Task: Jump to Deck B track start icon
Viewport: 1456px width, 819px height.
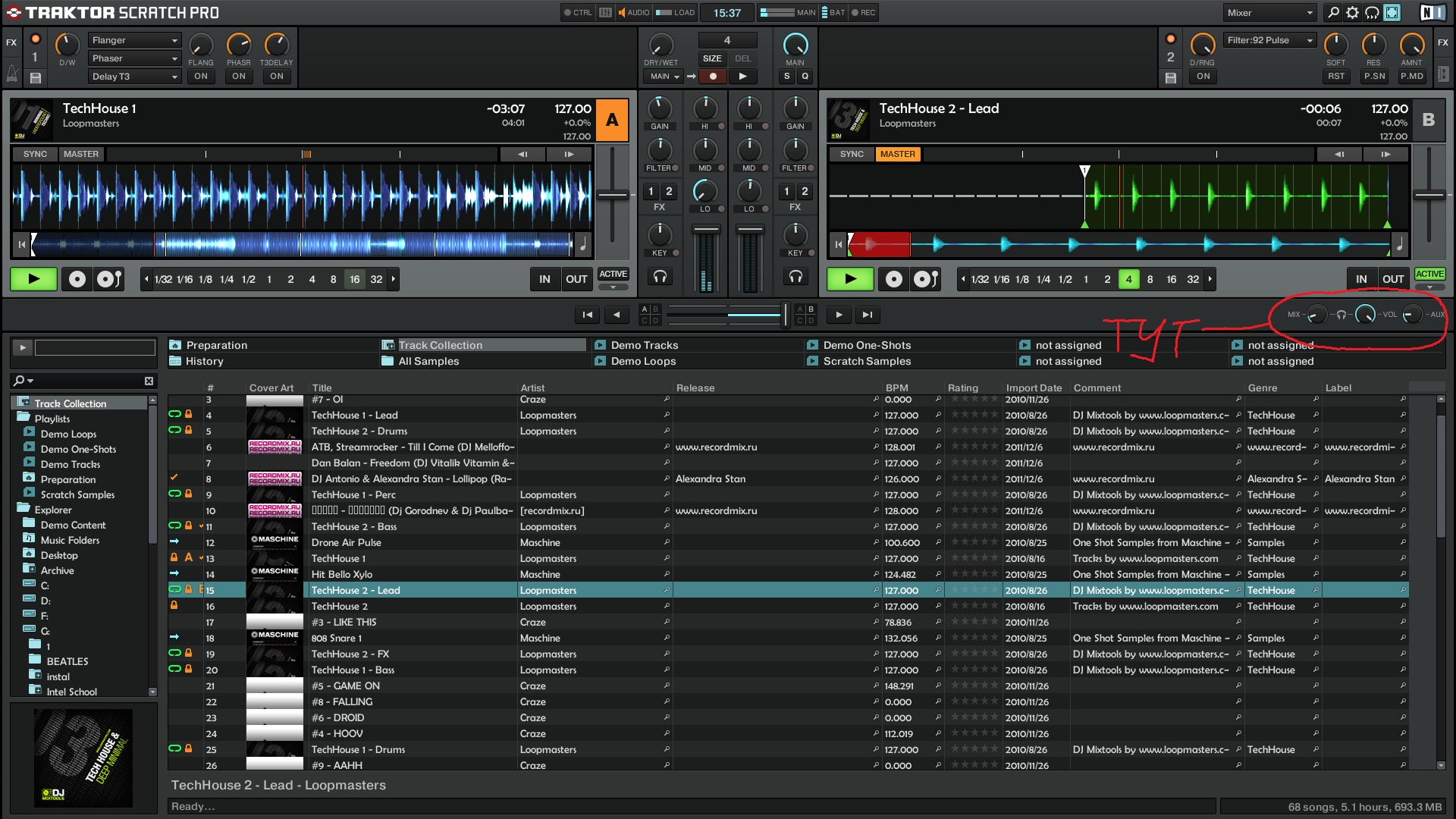Action: click(x=838, y=244)
